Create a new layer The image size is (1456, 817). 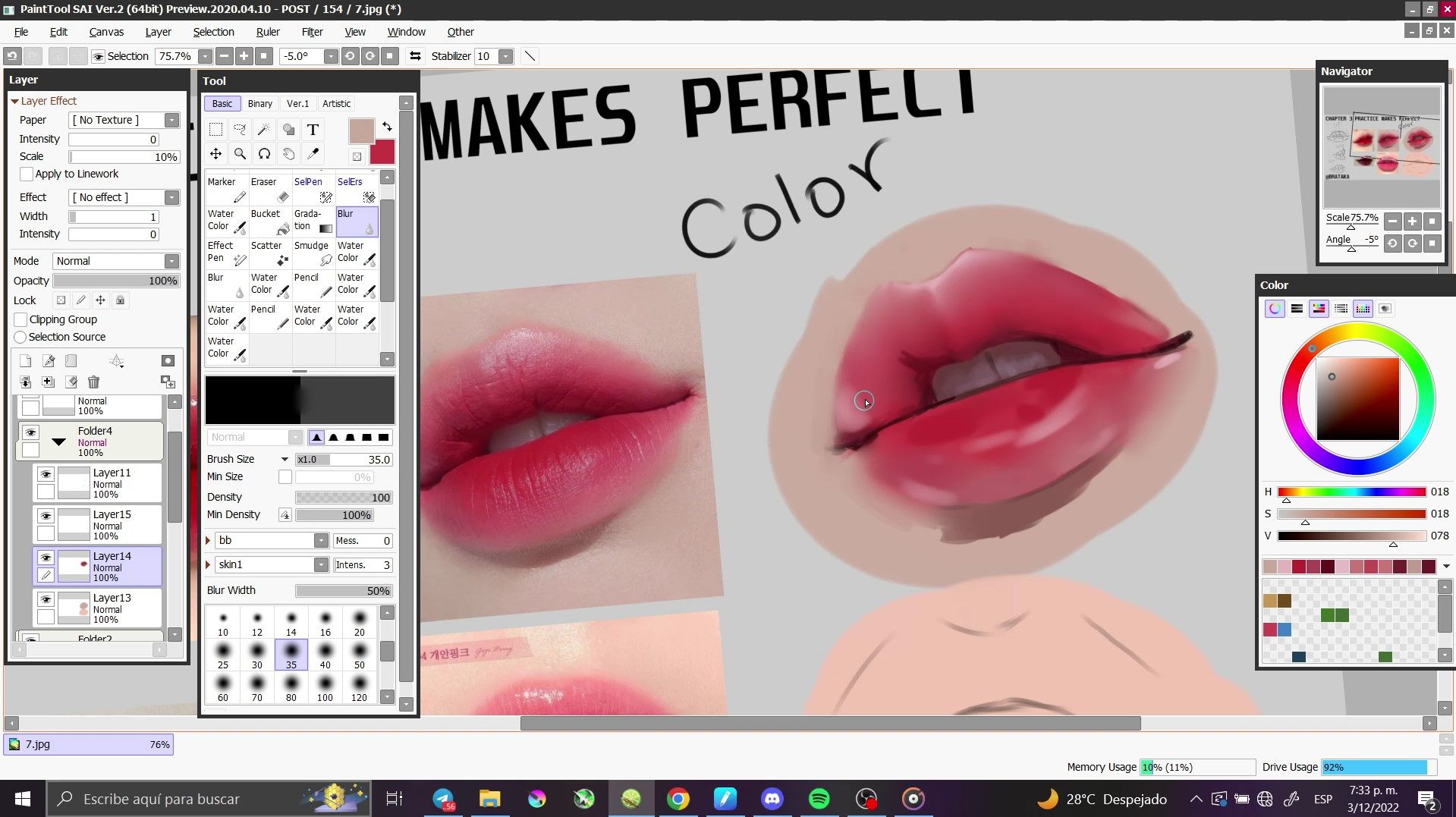tap(26, 361)
